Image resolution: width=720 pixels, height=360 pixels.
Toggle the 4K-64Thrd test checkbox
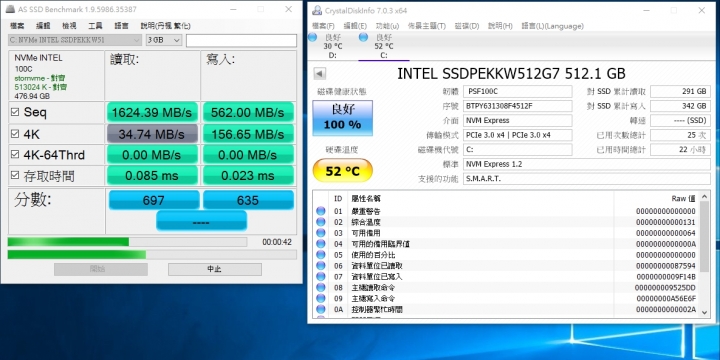(x=15, y=155)
